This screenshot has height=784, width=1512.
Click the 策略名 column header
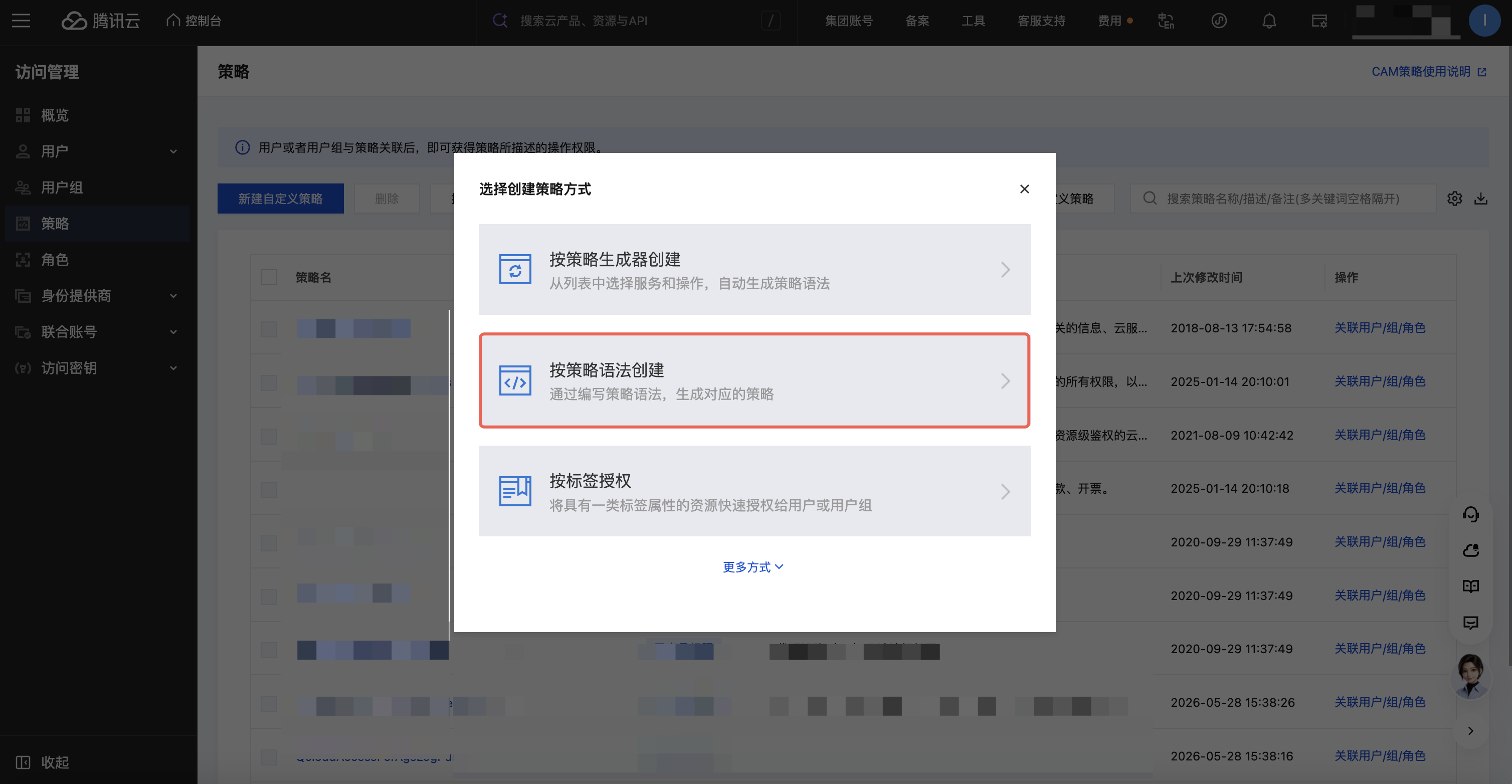pyautogui.click(x=313, y=277)
